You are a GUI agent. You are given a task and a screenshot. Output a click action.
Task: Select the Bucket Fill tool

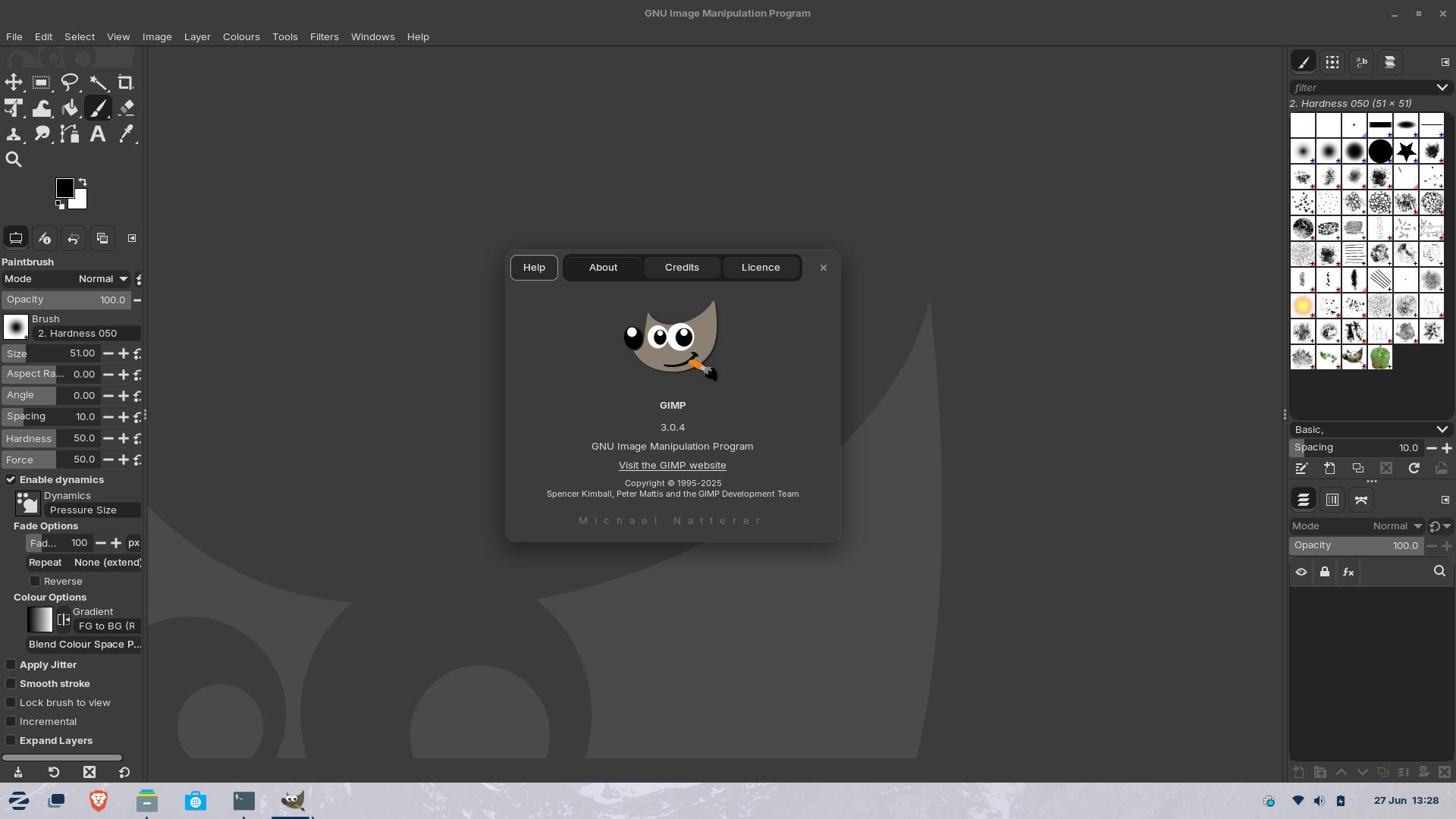coord(70,108)
